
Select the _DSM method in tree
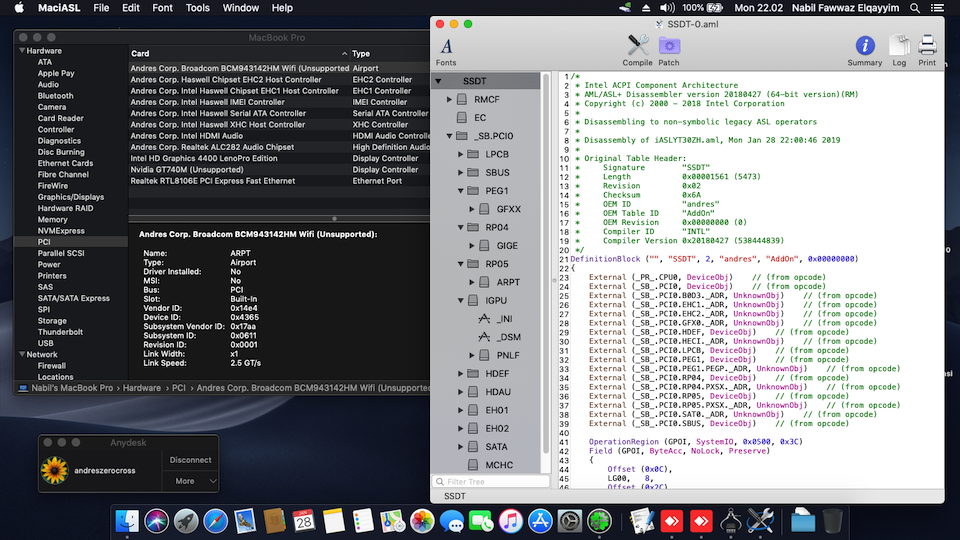[x=507, y=337]
